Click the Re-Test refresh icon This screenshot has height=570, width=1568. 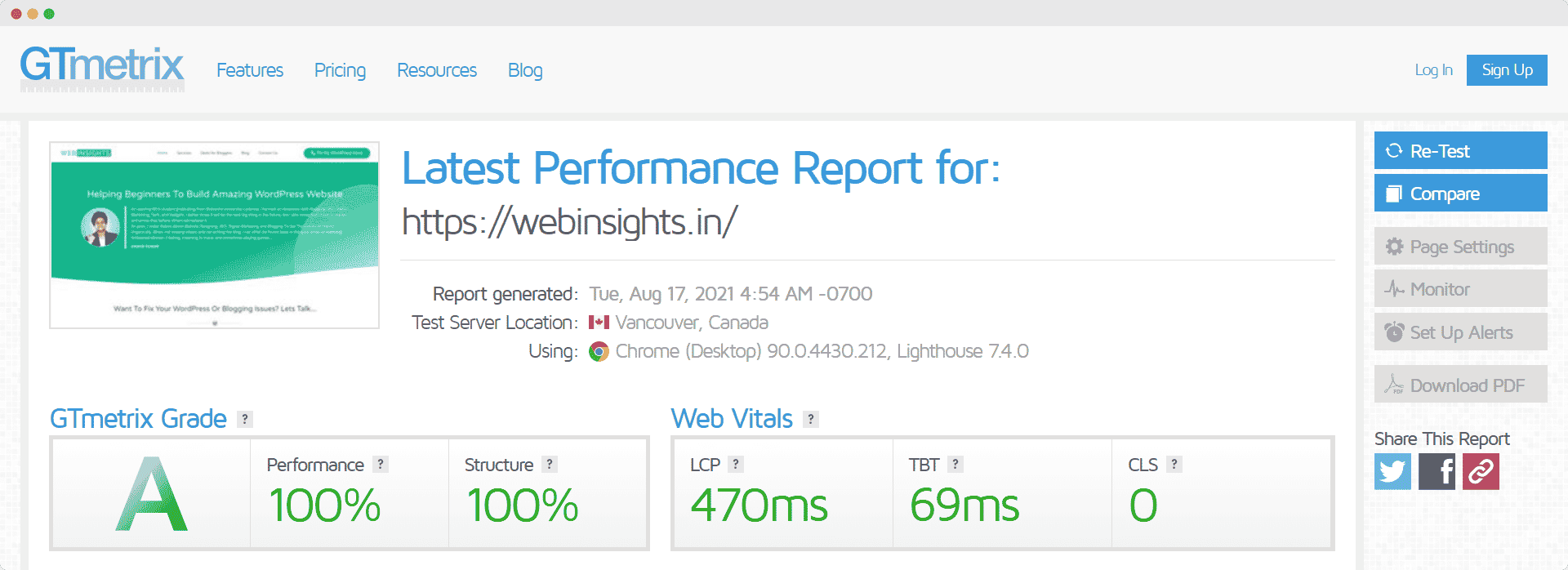click(x=1394, y=150)
